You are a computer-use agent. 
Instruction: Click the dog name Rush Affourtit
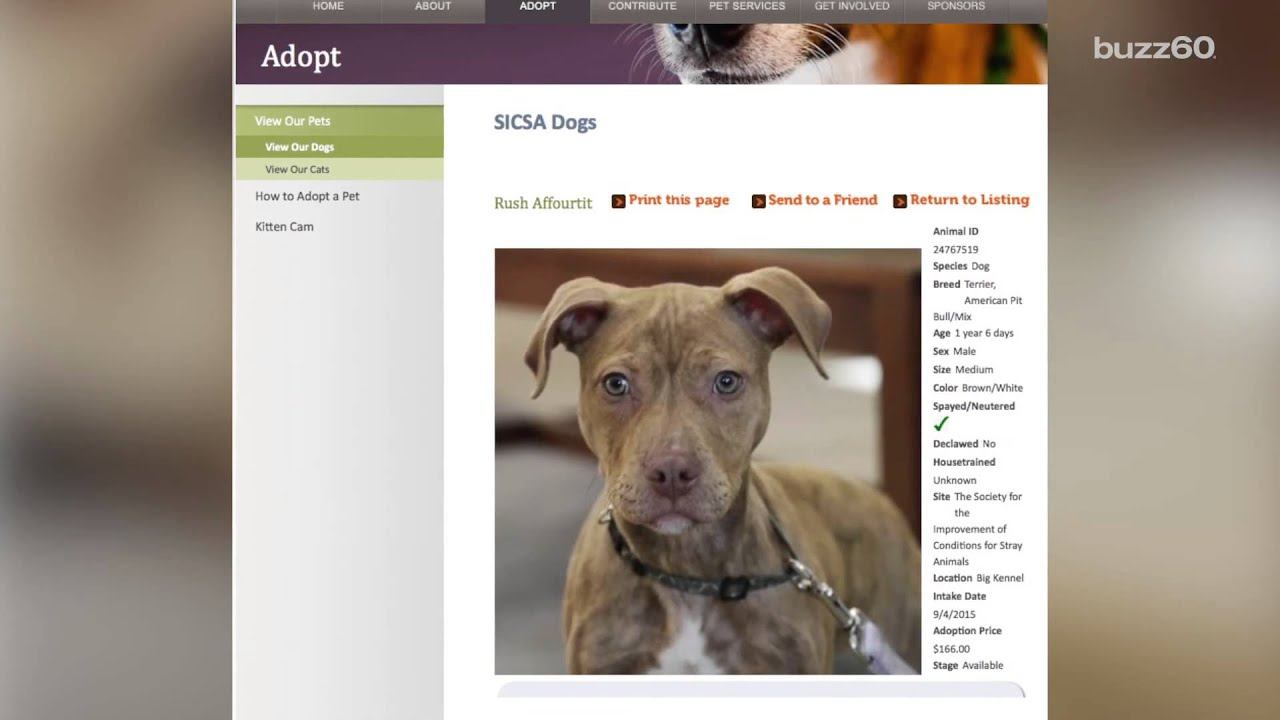click(x=543, y=203)
